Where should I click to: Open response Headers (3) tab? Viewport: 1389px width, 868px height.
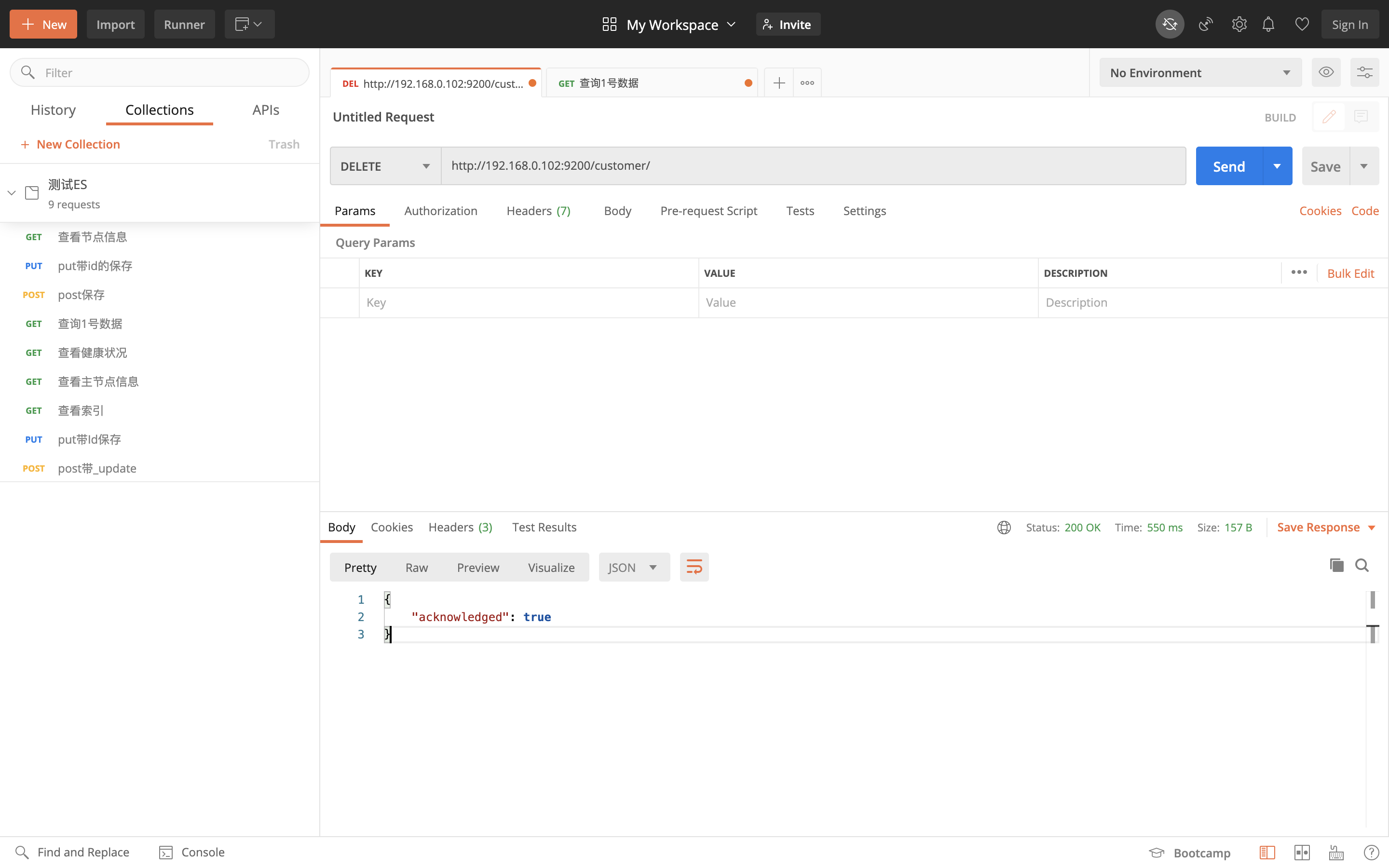[x=460, y=527]
